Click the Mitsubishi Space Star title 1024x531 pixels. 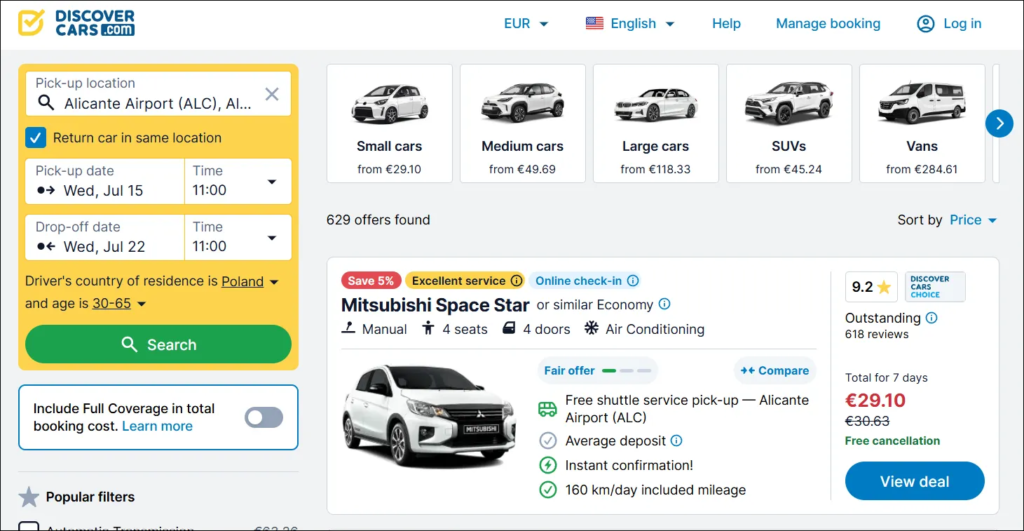point(435,305)
